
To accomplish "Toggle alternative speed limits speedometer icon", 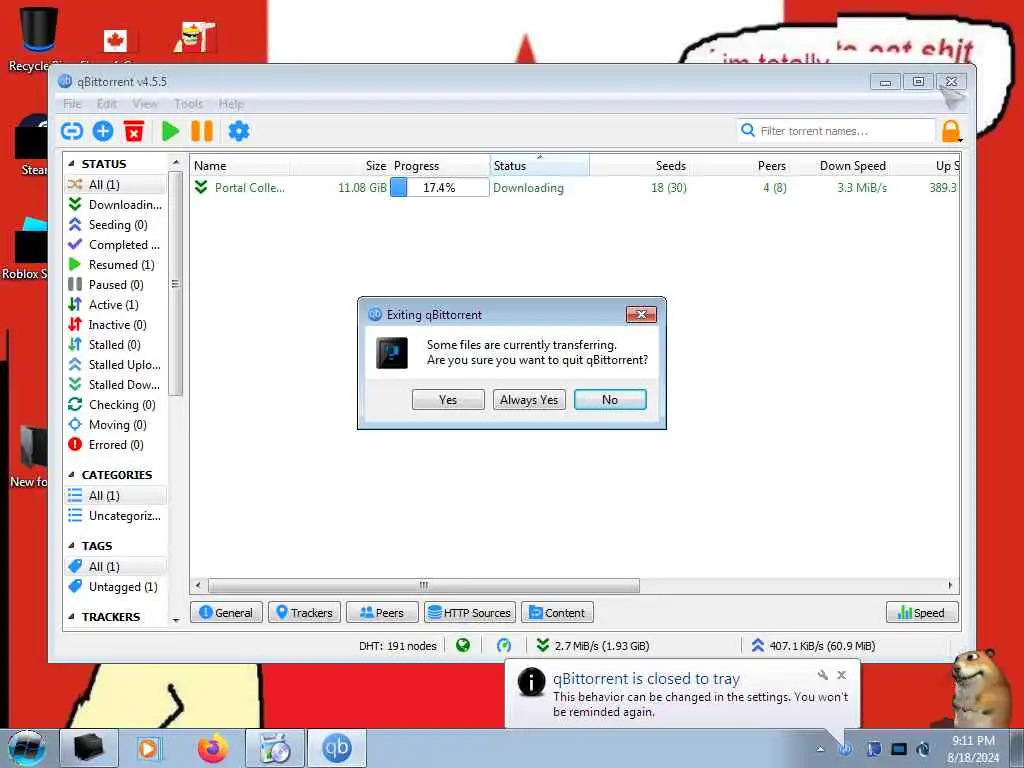I will pos(504,646).
